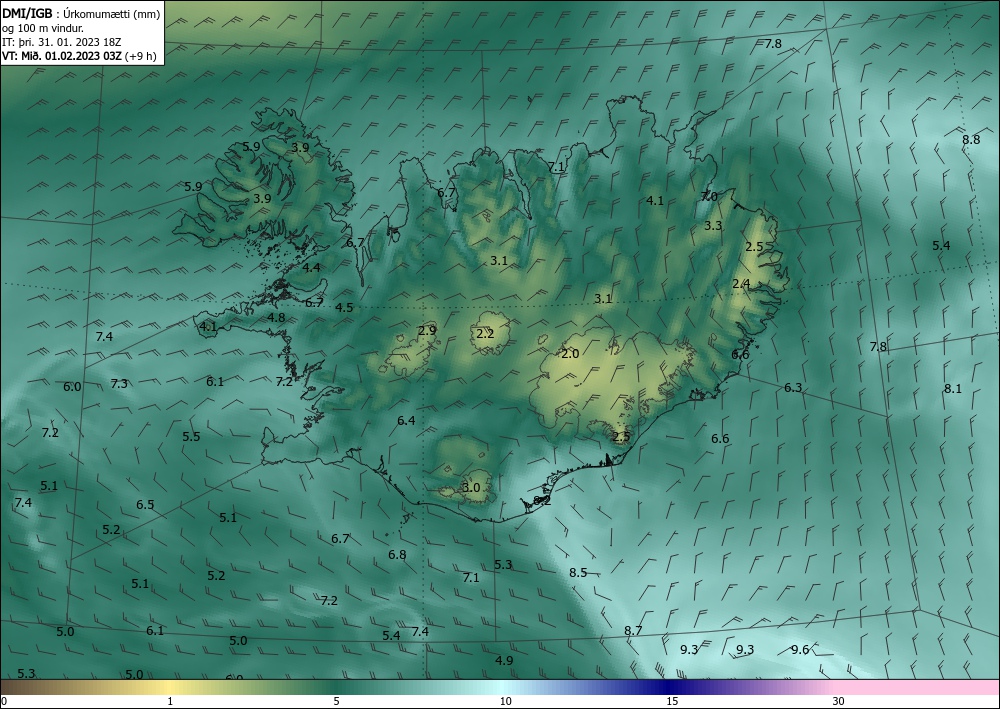This screenshot has width=1000, height=709.
Task: Click the map value 6.0
Action: (x=72, y=387)
